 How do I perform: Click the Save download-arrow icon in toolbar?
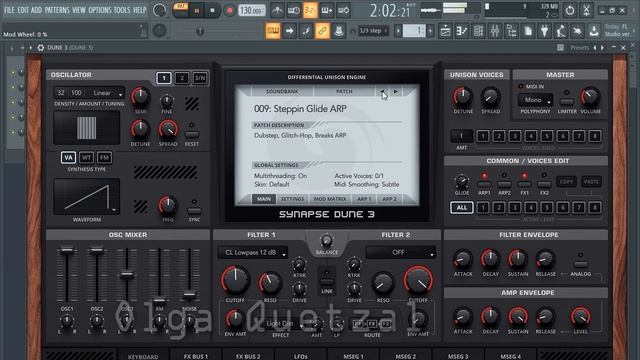(594, 31)
